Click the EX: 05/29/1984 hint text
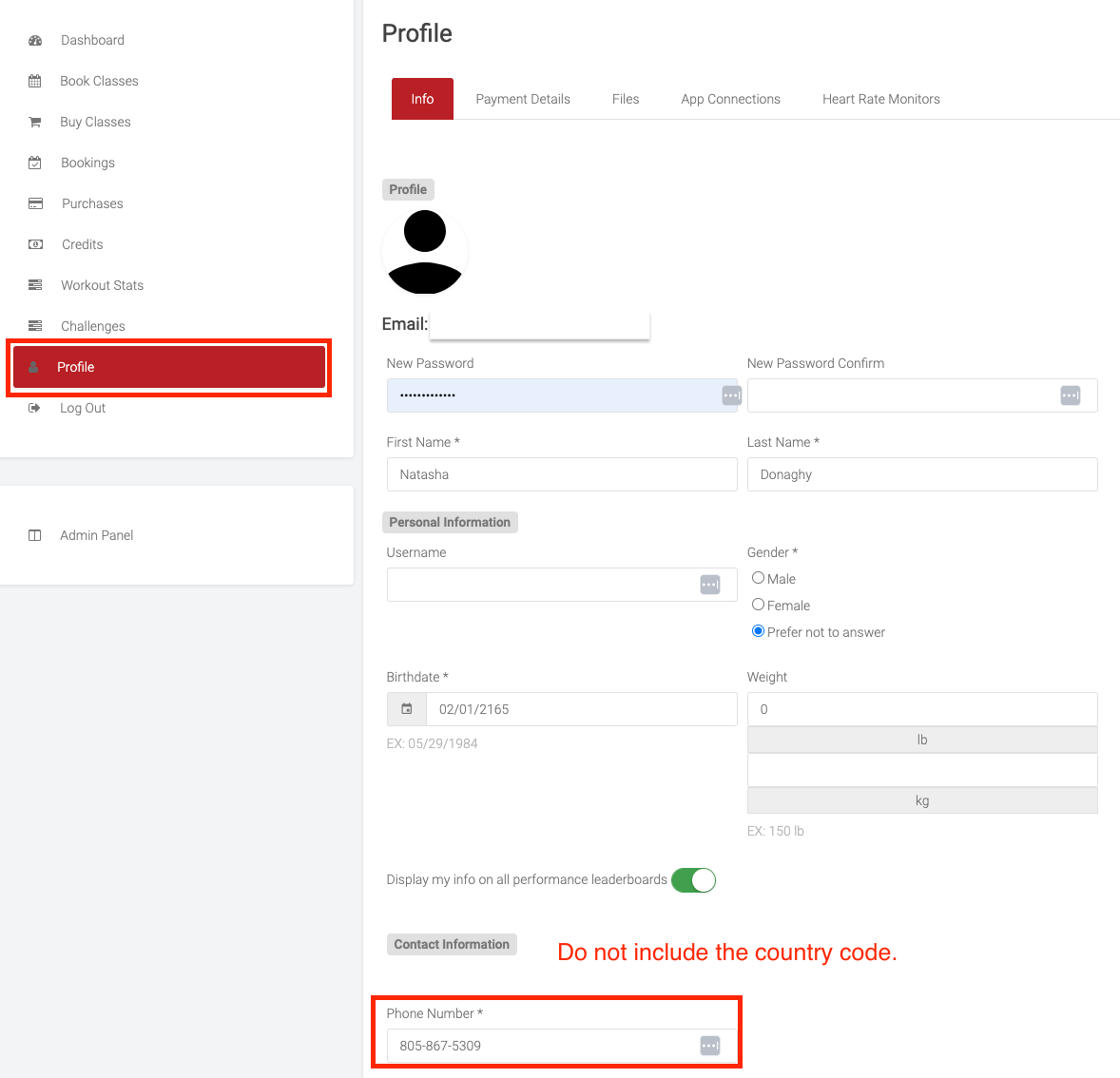1120x1078 pixels. tap(433, 743)
